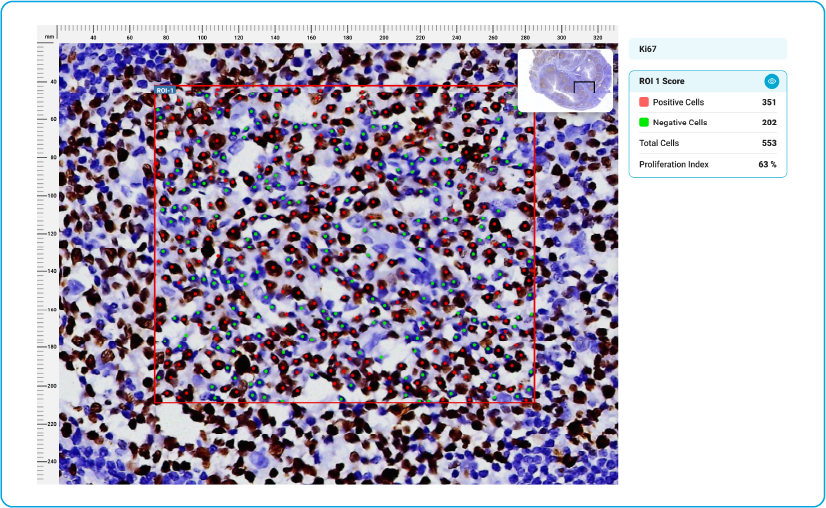The height and width of the screenshot is (508, 826).
Task: Toggle the ROI 1 Score eye icon
Action: tap(771, 82)
